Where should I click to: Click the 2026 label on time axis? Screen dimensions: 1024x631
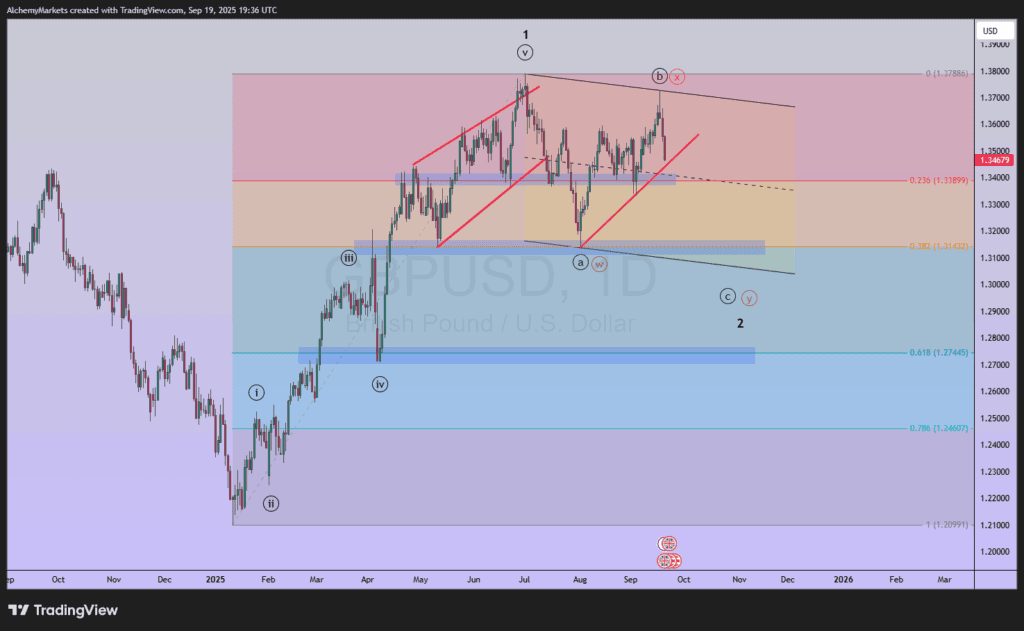point(843,579)
